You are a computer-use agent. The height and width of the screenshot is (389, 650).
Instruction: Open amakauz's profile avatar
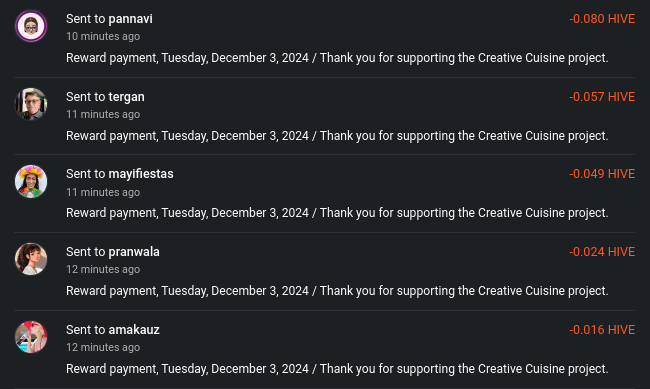(31, 337)
